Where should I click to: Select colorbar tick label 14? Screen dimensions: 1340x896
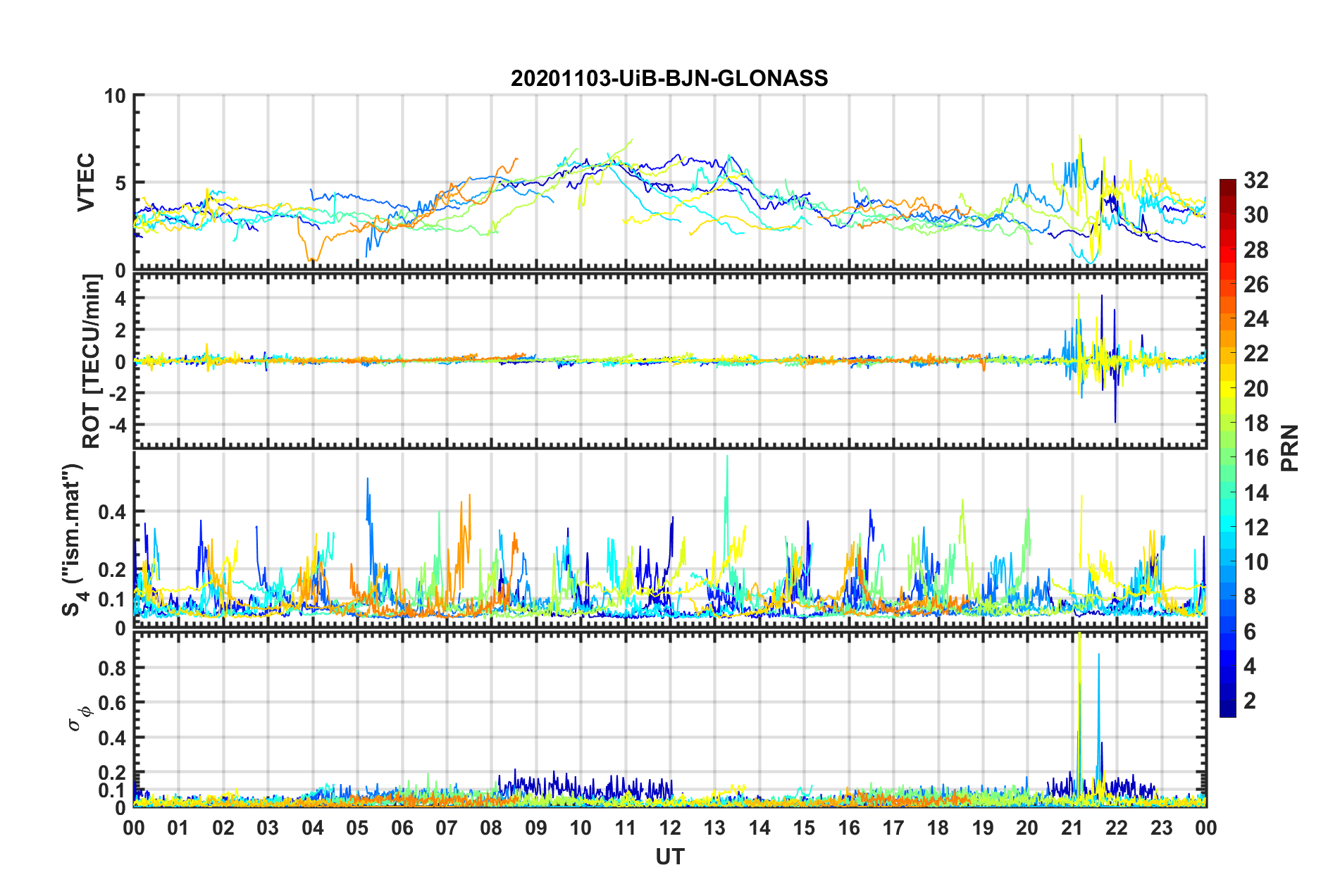coord(1255,493)
